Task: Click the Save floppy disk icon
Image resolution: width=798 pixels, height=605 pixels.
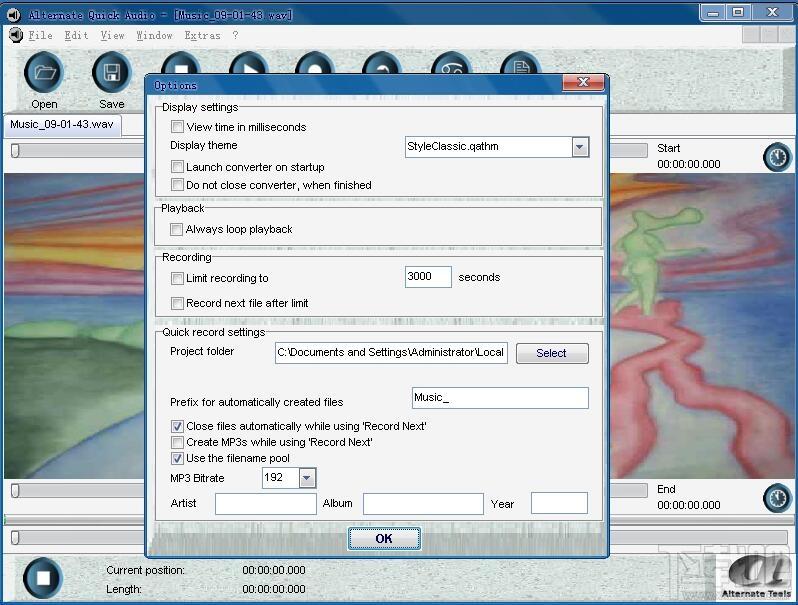Action: coord(112,73)
